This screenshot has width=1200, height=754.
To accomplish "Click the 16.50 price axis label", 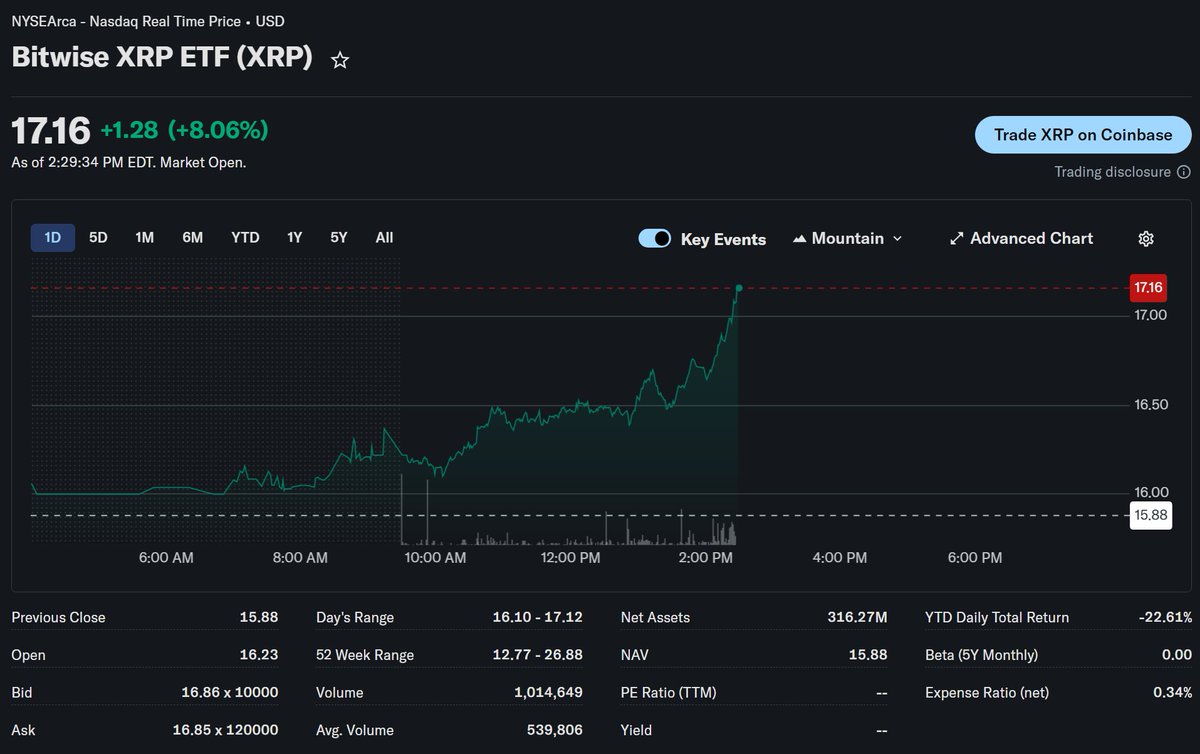I will pos(1150,405).
